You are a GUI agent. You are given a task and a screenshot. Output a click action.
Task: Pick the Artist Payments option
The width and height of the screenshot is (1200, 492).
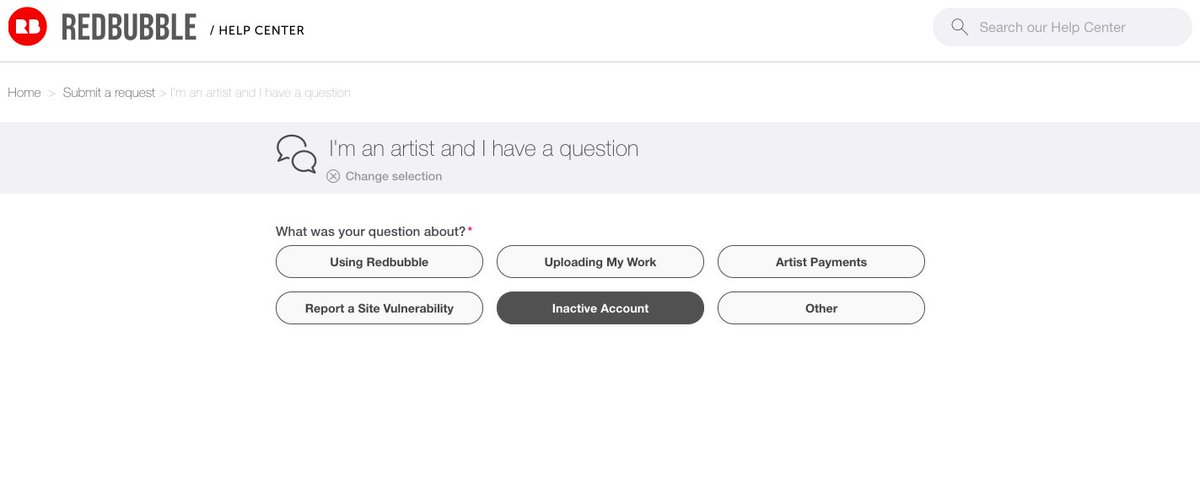point(821,262)
